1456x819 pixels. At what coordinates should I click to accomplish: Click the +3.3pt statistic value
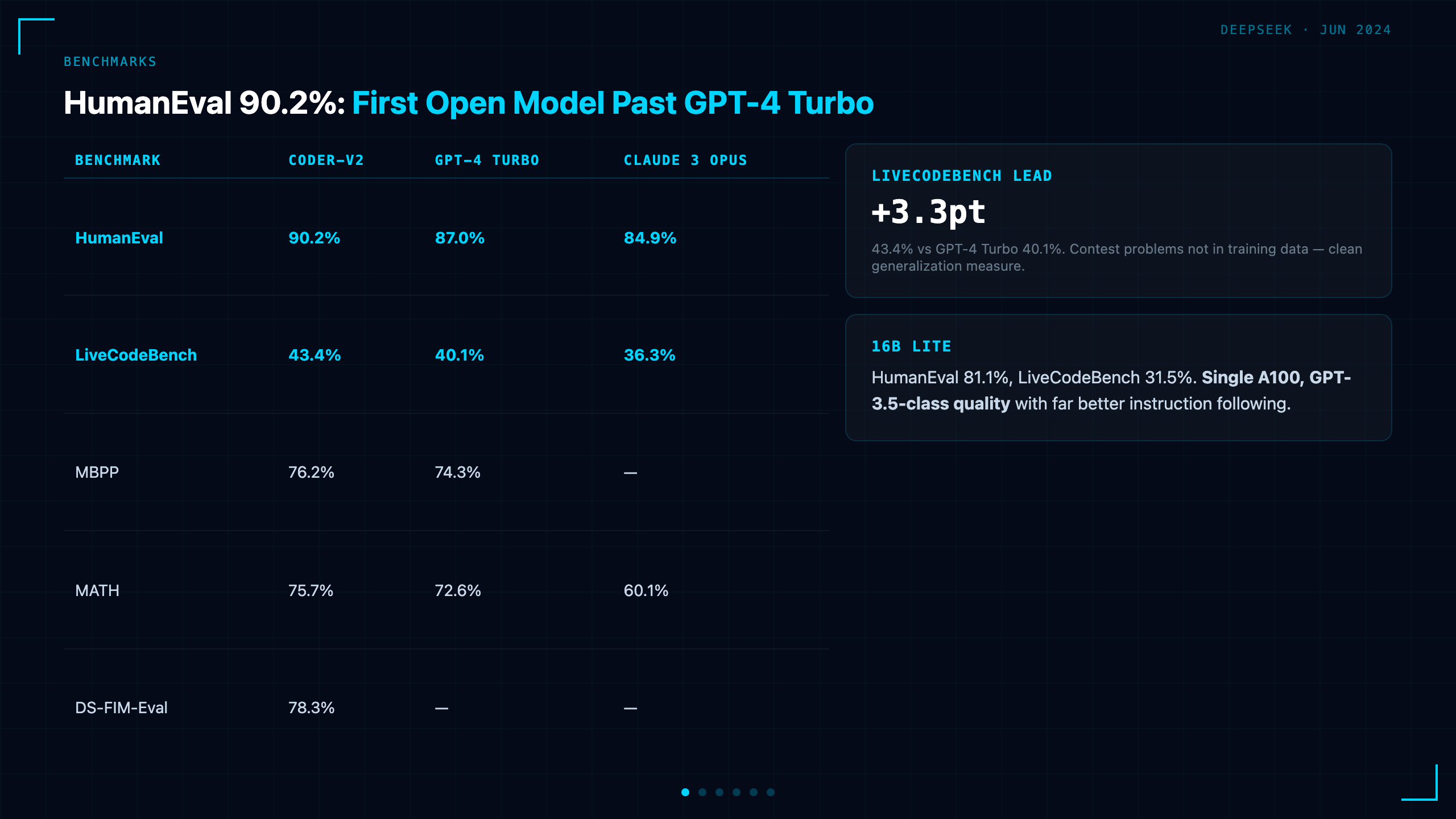928,212
